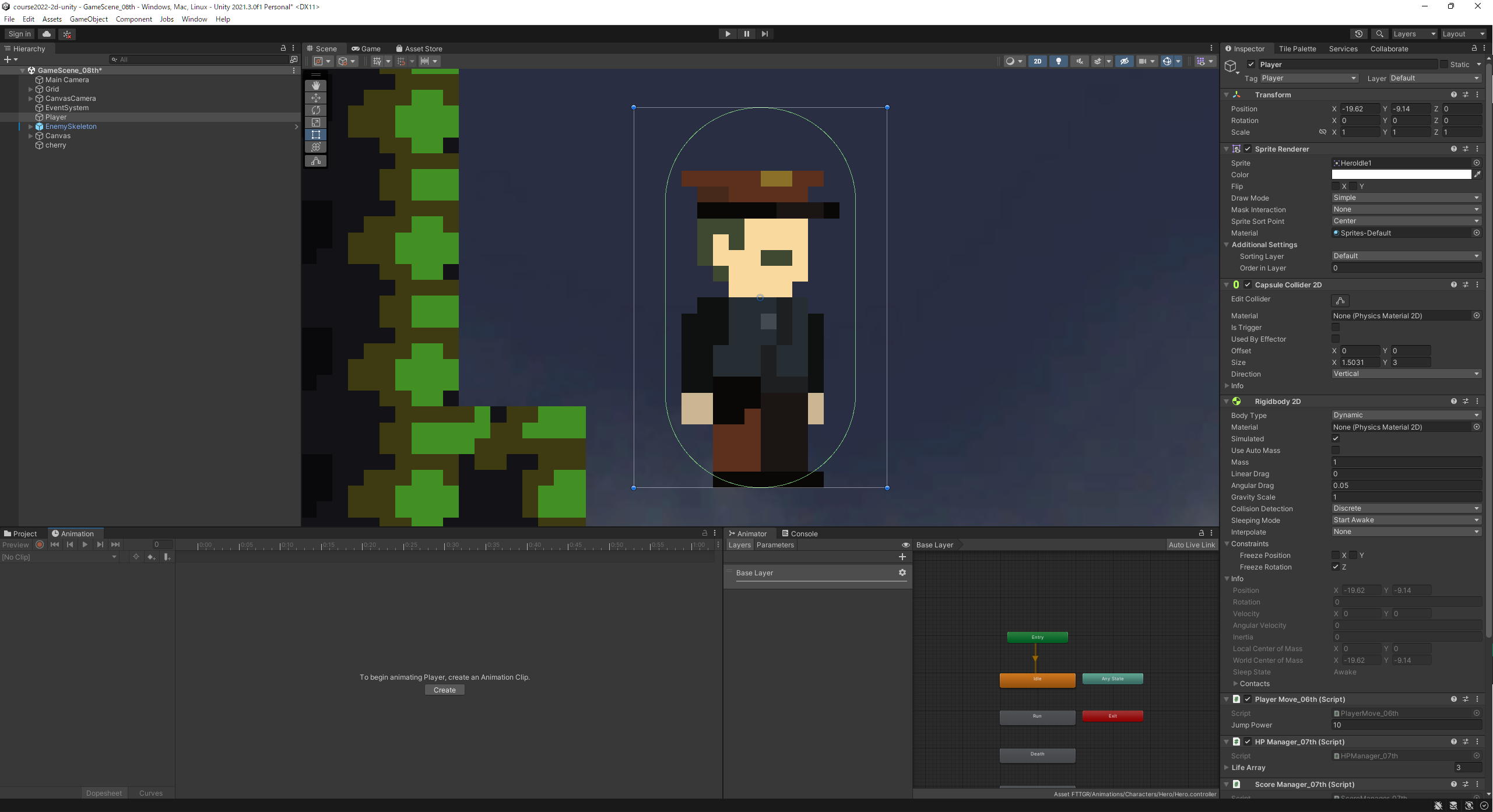
Task: Select the Scale tool in scene toolbar
Action: click(x=315, y=122)
